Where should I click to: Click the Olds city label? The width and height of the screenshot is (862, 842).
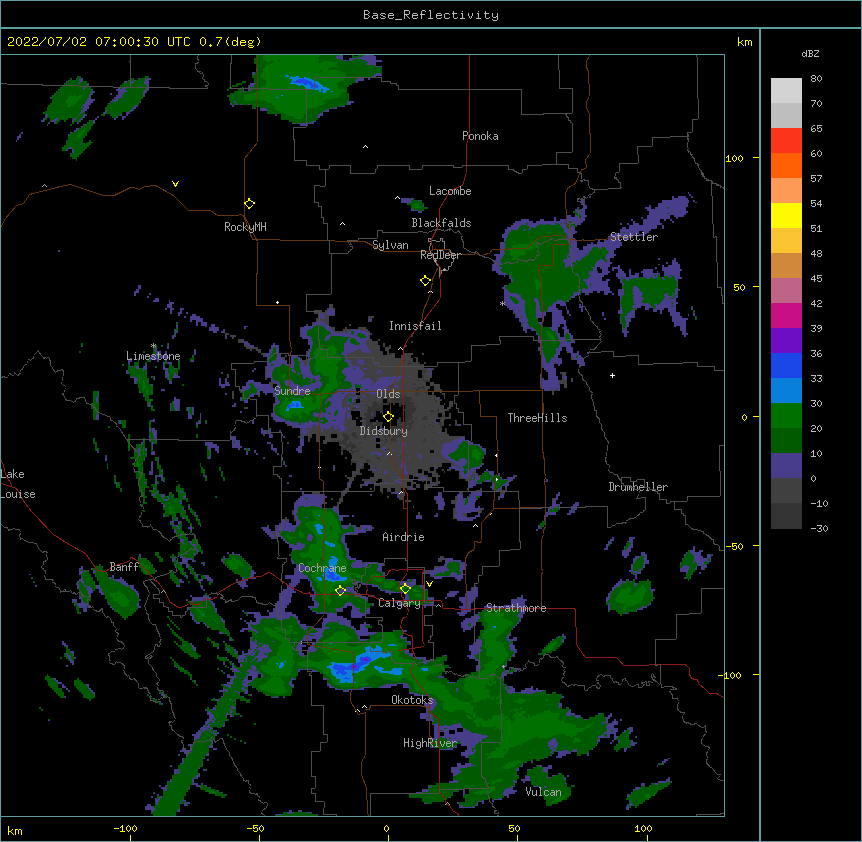pyautogui.click(x=388, y=394)
